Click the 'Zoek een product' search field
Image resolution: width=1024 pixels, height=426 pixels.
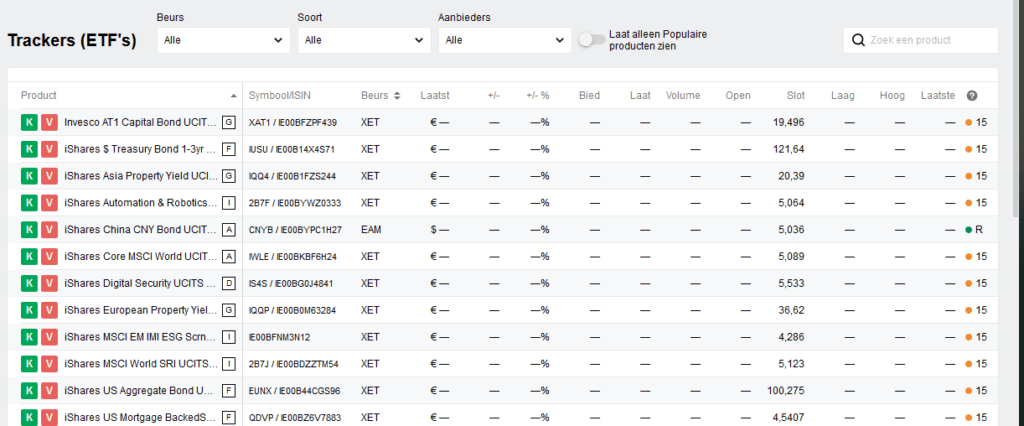point(921,40)
